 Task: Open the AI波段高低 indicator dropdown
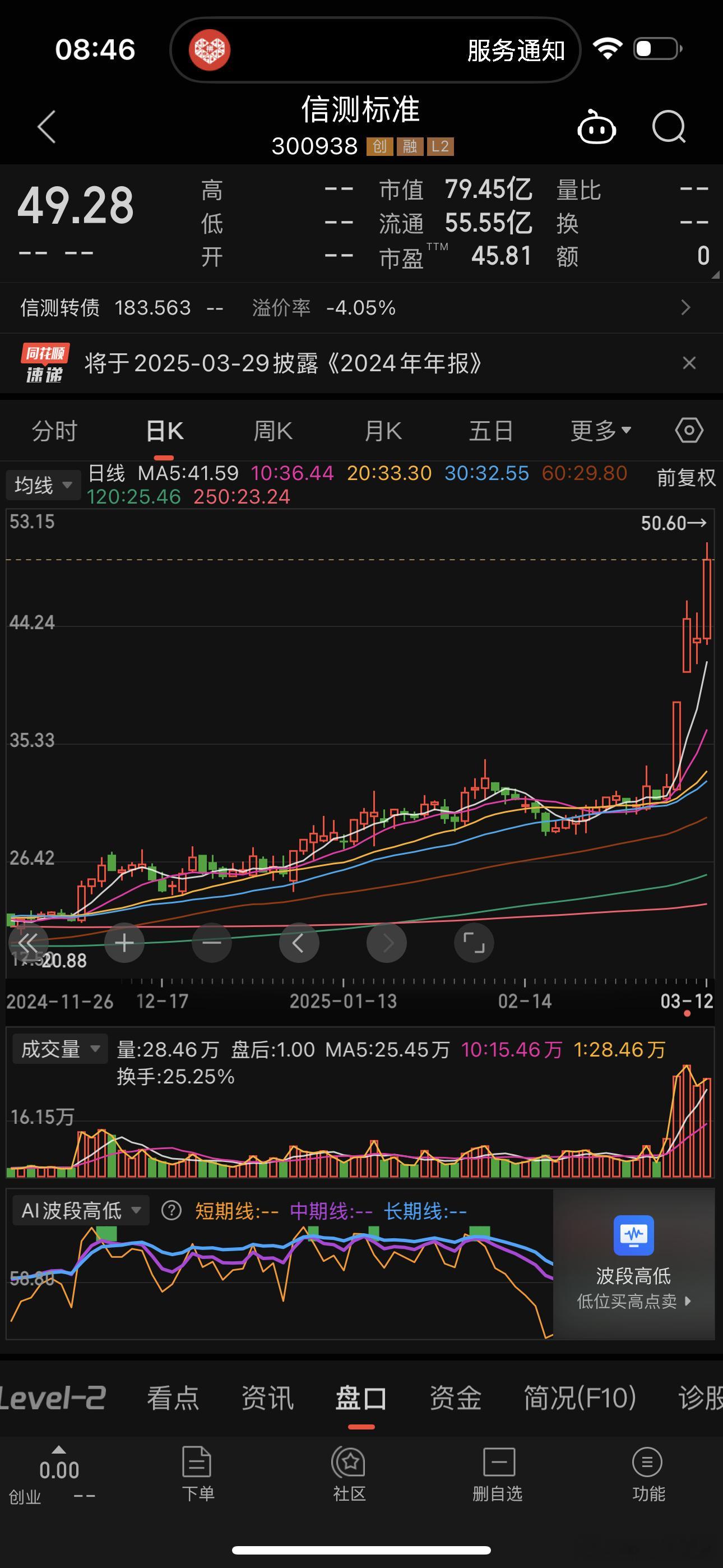80,1210
